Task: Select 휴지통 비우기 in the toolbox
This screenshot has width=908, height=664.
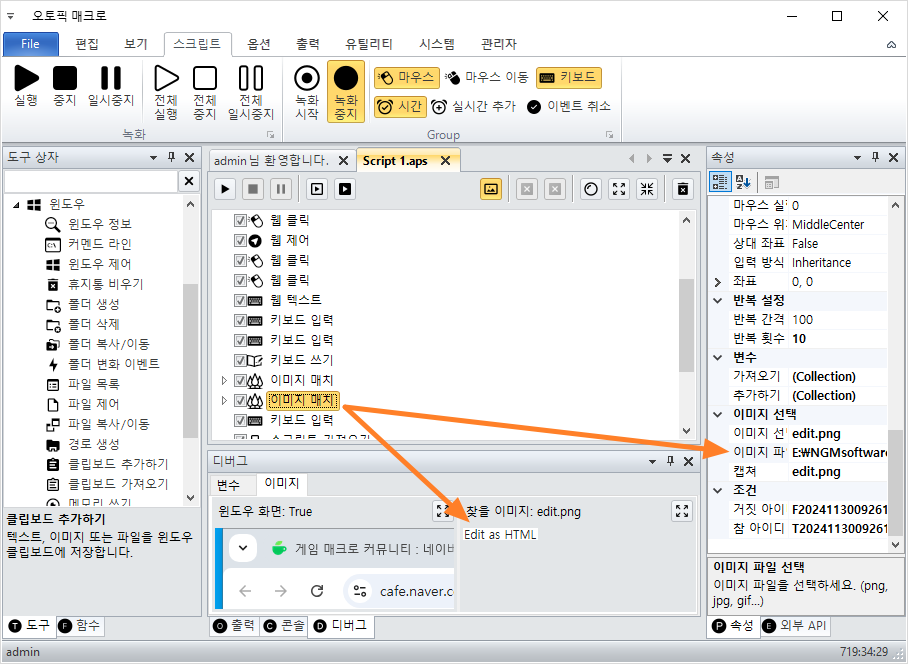Action: tap(105, 284)
